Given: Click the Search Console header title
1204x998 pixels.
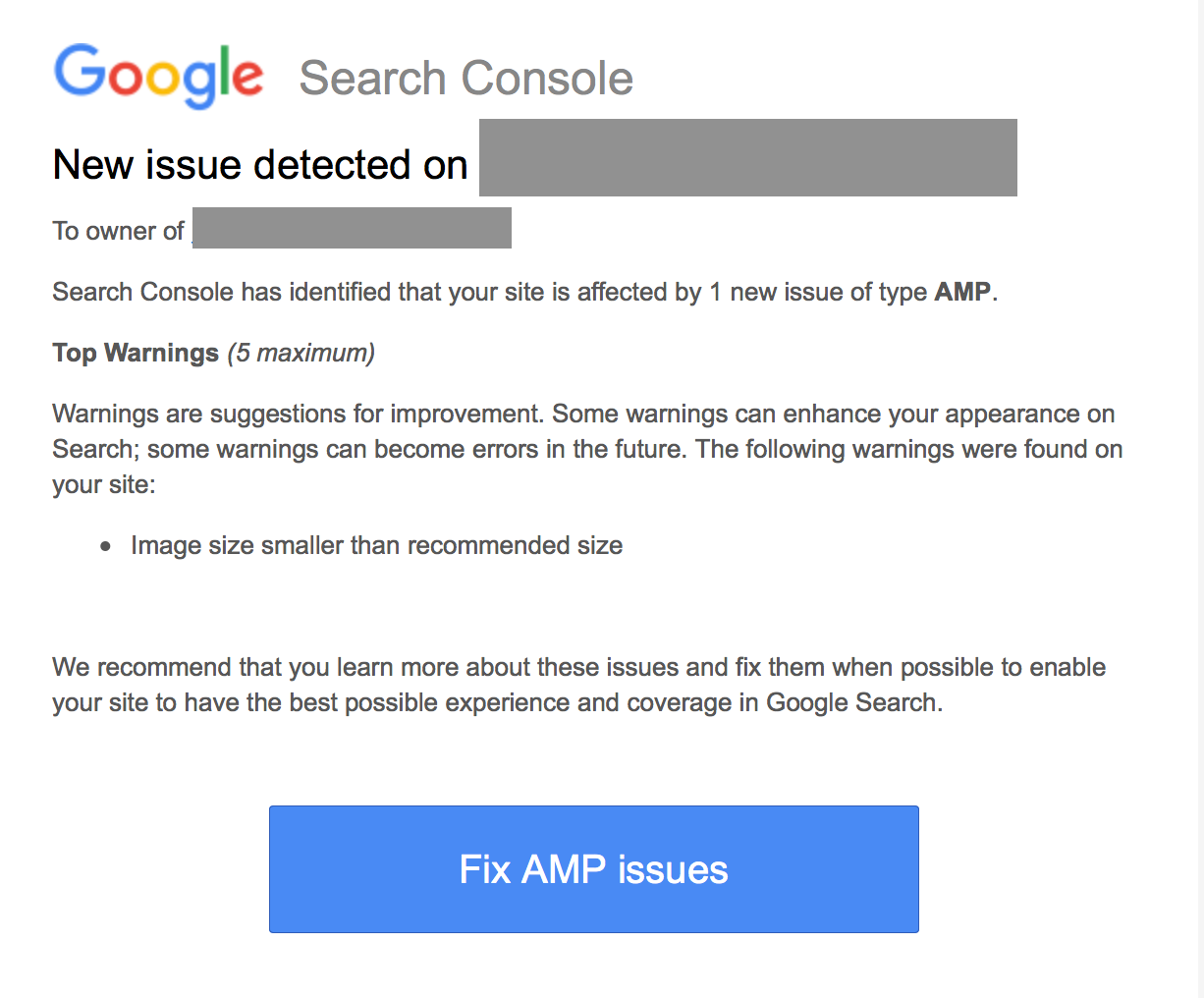Looking at the screenshot, I should (x=465, y=78).
